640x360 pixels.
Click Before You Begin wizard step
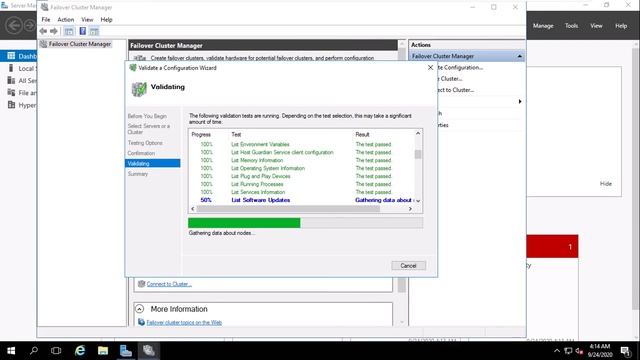[x=147, y=116]
